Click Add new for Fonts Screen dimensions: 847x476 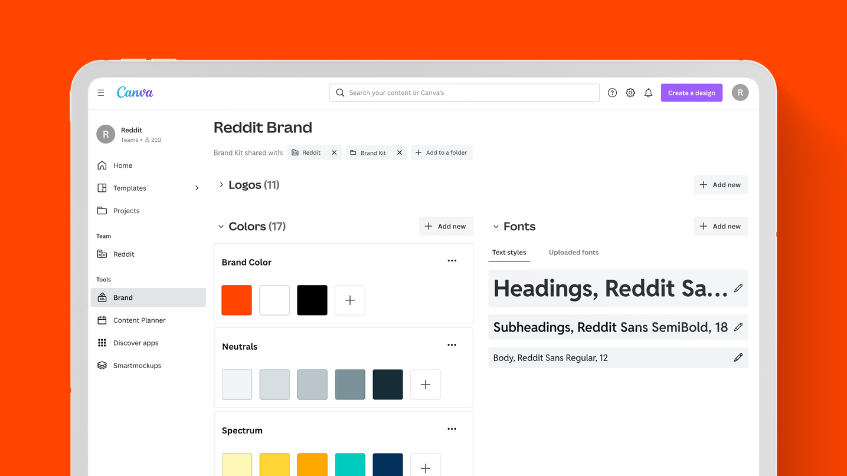point(721,226)
